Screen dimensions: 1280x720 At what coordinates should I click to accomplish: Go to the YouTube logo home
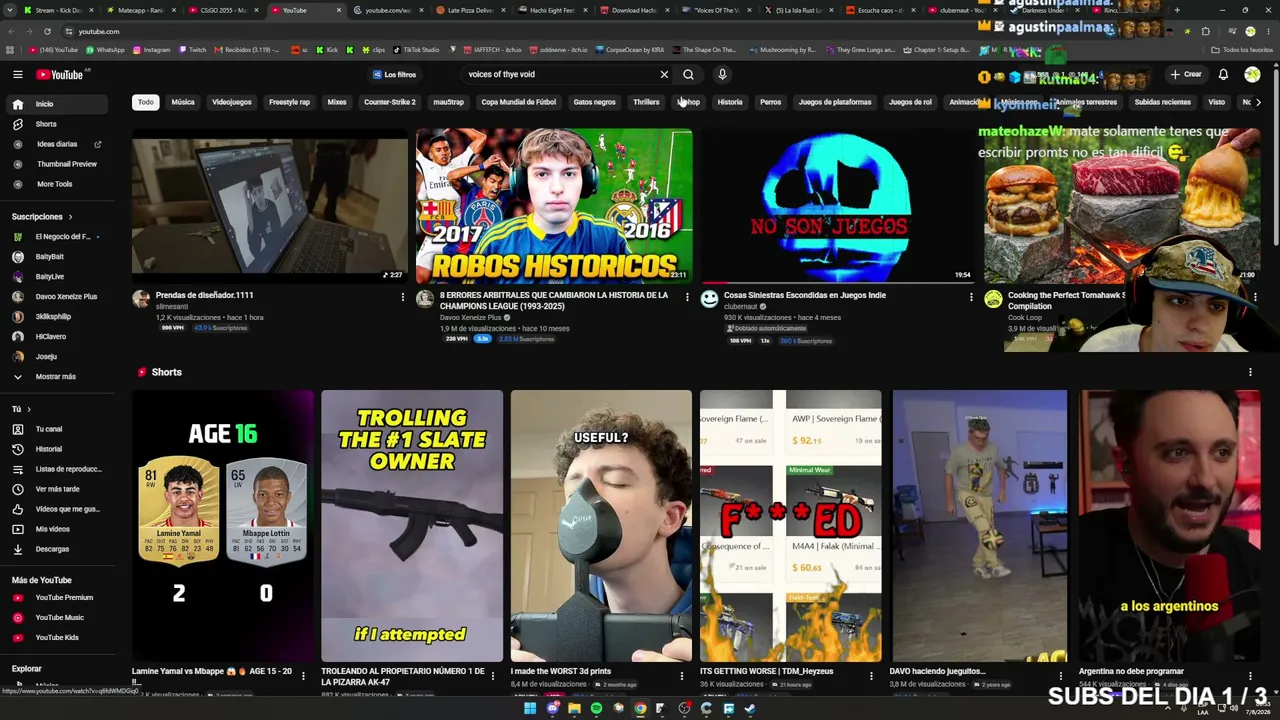click(x=61, y=74)
